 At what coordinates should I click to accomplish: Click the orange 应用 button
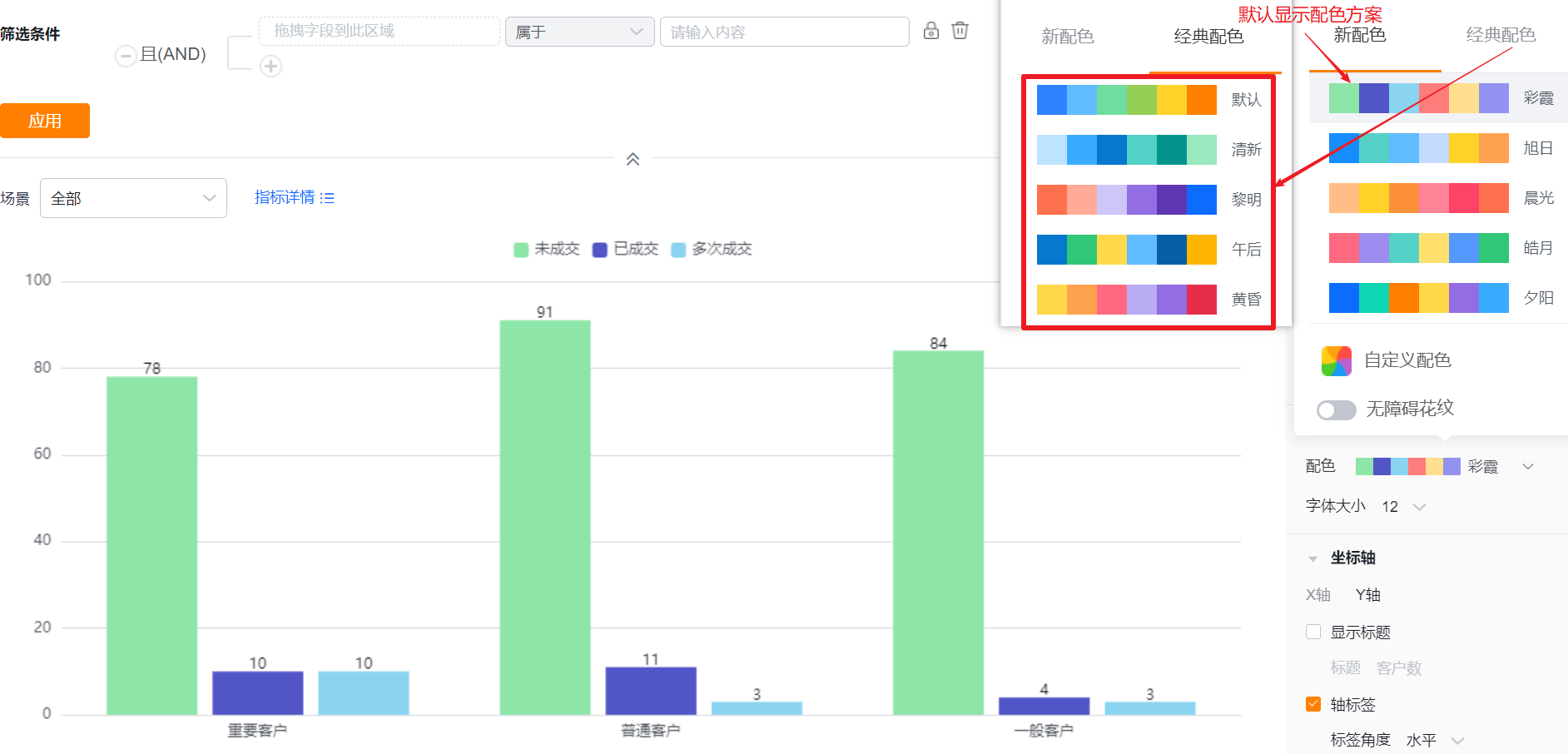pyautogui.click(x=45, y=121)
